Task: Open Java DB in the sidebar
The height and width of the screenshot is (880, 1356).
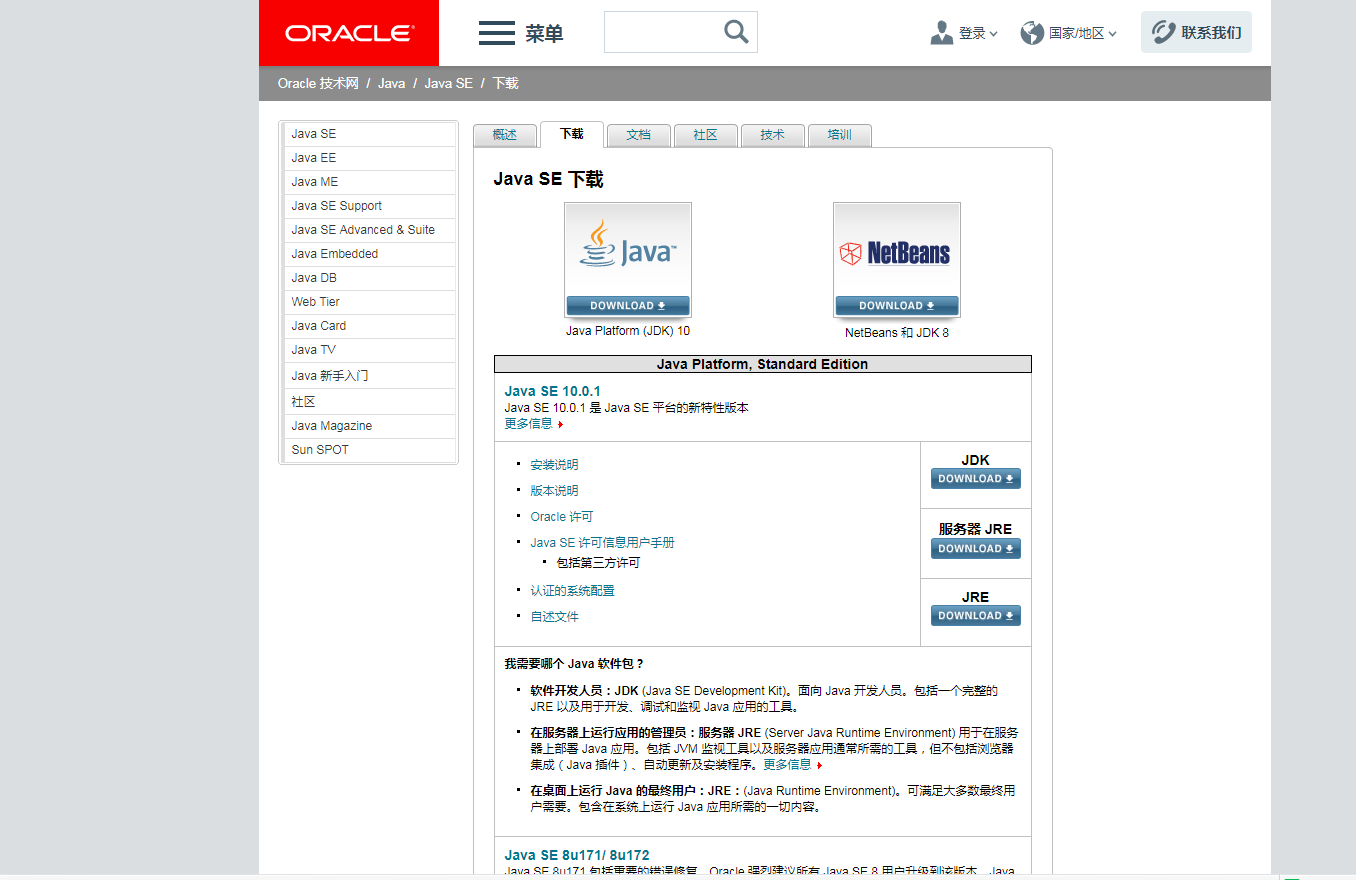Action: pos(369,278)
